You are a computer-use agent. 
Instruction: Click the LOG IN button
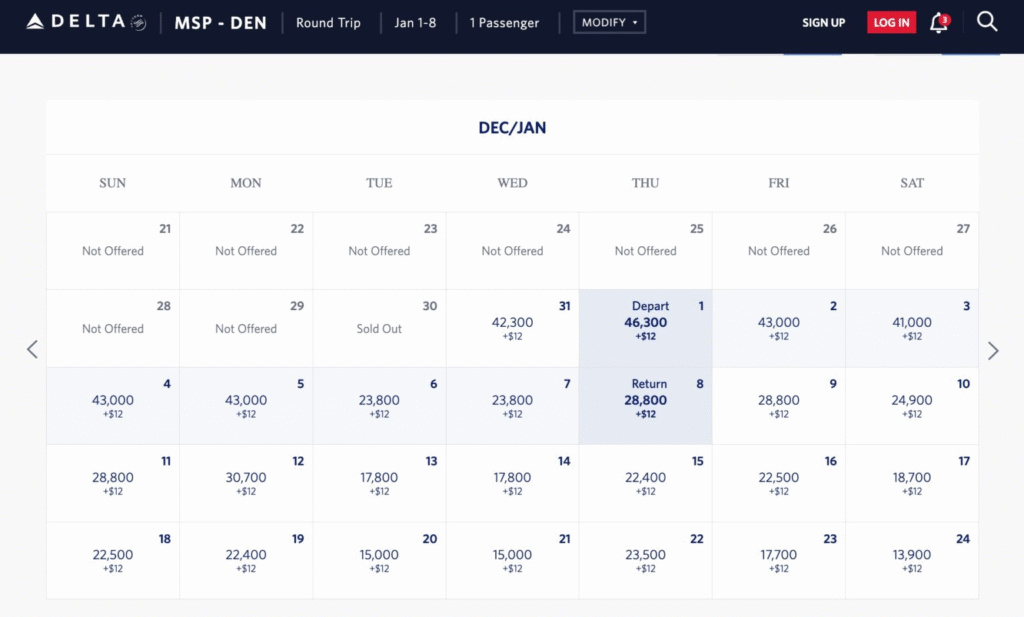[891, 22]
